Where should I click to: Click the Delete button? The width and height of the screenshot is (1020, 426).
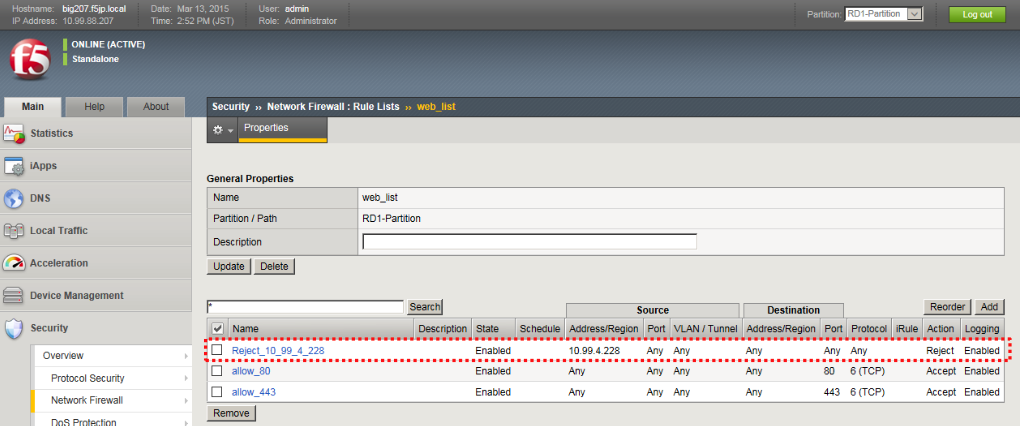(275, 267)
